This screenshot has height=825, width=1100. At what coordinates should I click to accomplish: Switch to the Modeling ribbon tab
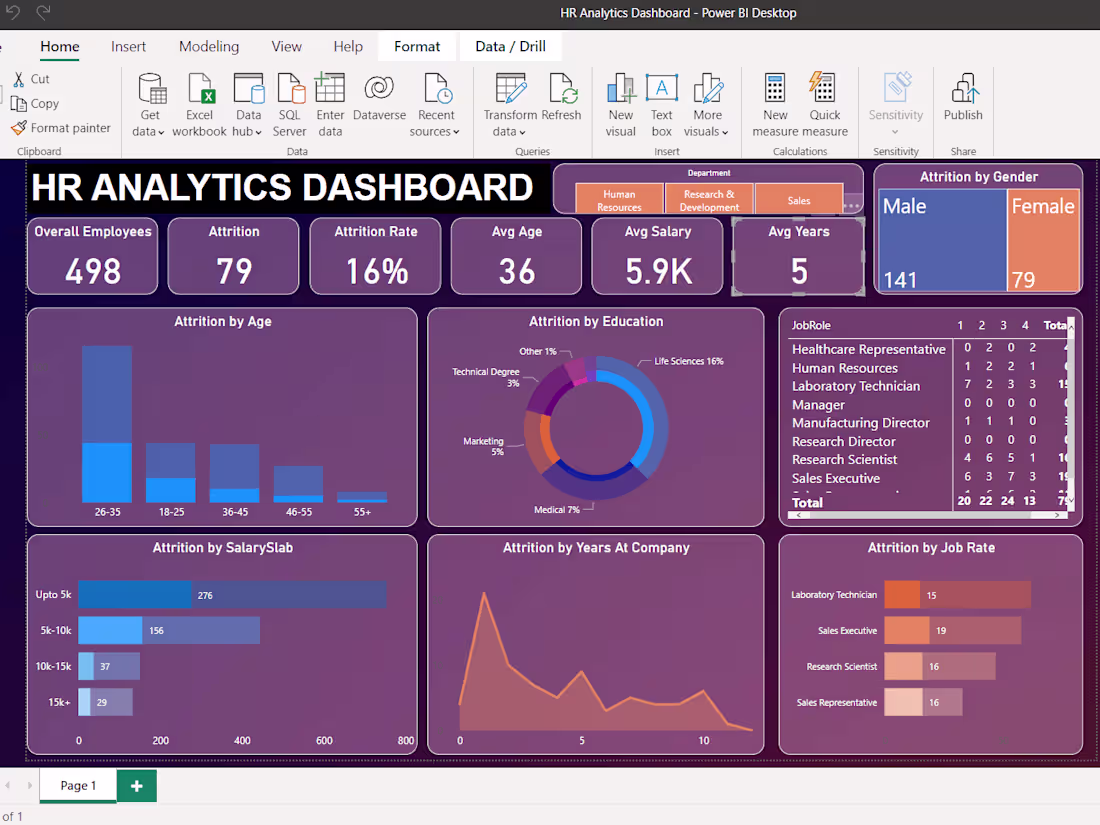click(208, 46)
